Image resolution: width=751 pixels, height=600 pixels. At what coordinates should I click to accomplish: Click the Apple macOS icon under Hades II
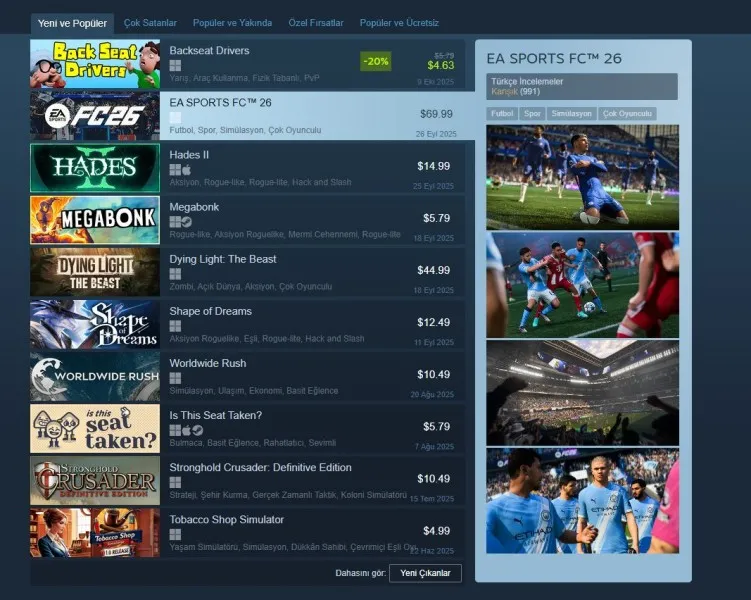tap(186, 170)
